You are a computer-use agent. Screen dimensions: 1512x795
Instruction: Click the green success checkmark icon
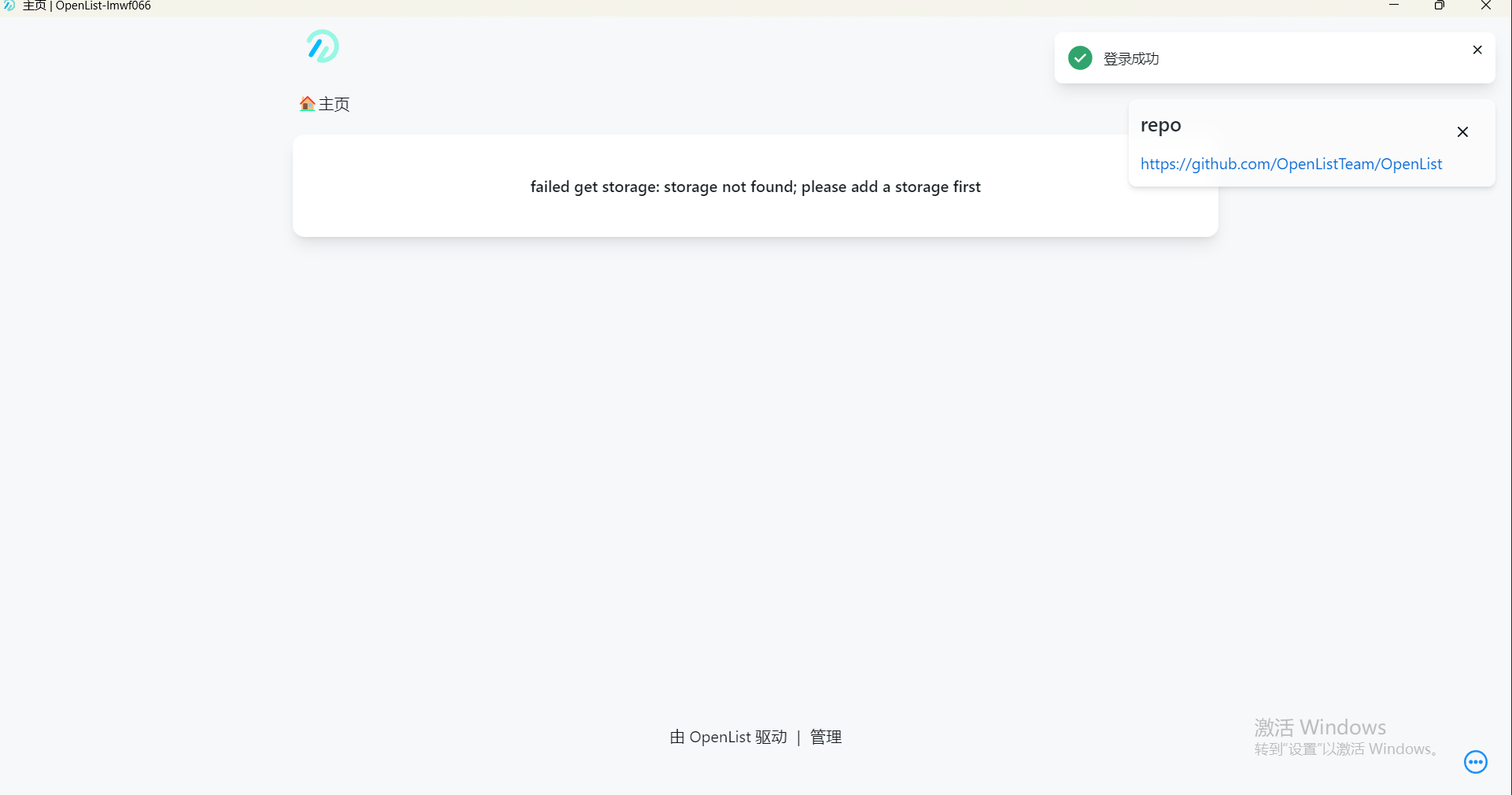[1080, 57]
